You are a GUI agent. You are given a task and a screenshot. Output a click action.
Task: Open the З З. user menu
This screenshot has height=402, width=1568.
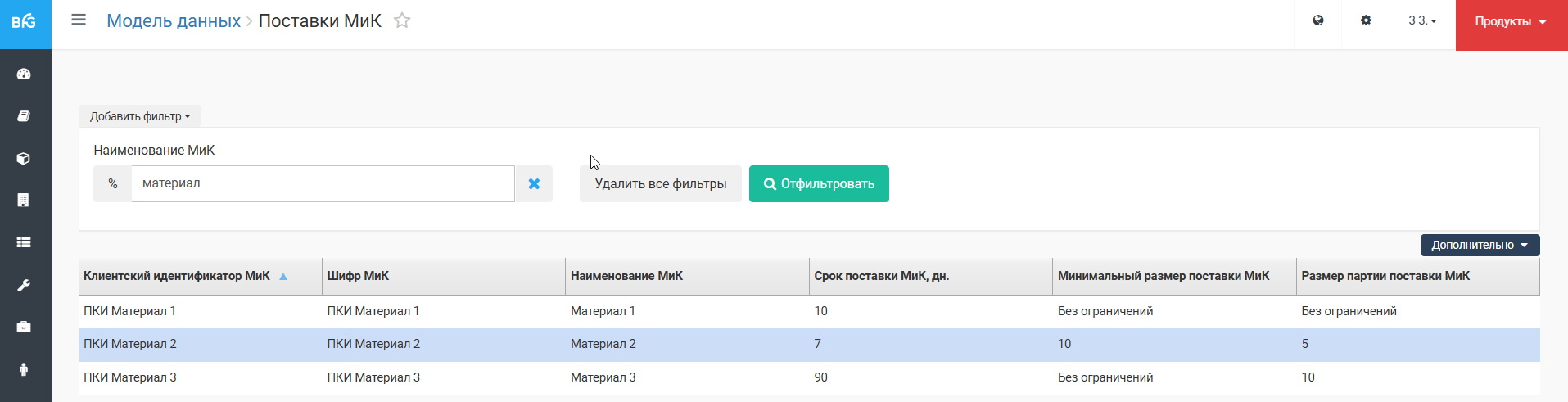coord(1422,21)
